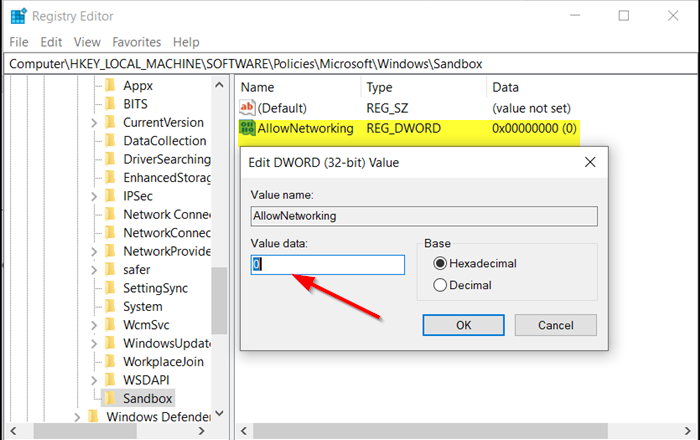Maximize the Registry Editor window

coord(624,16)
